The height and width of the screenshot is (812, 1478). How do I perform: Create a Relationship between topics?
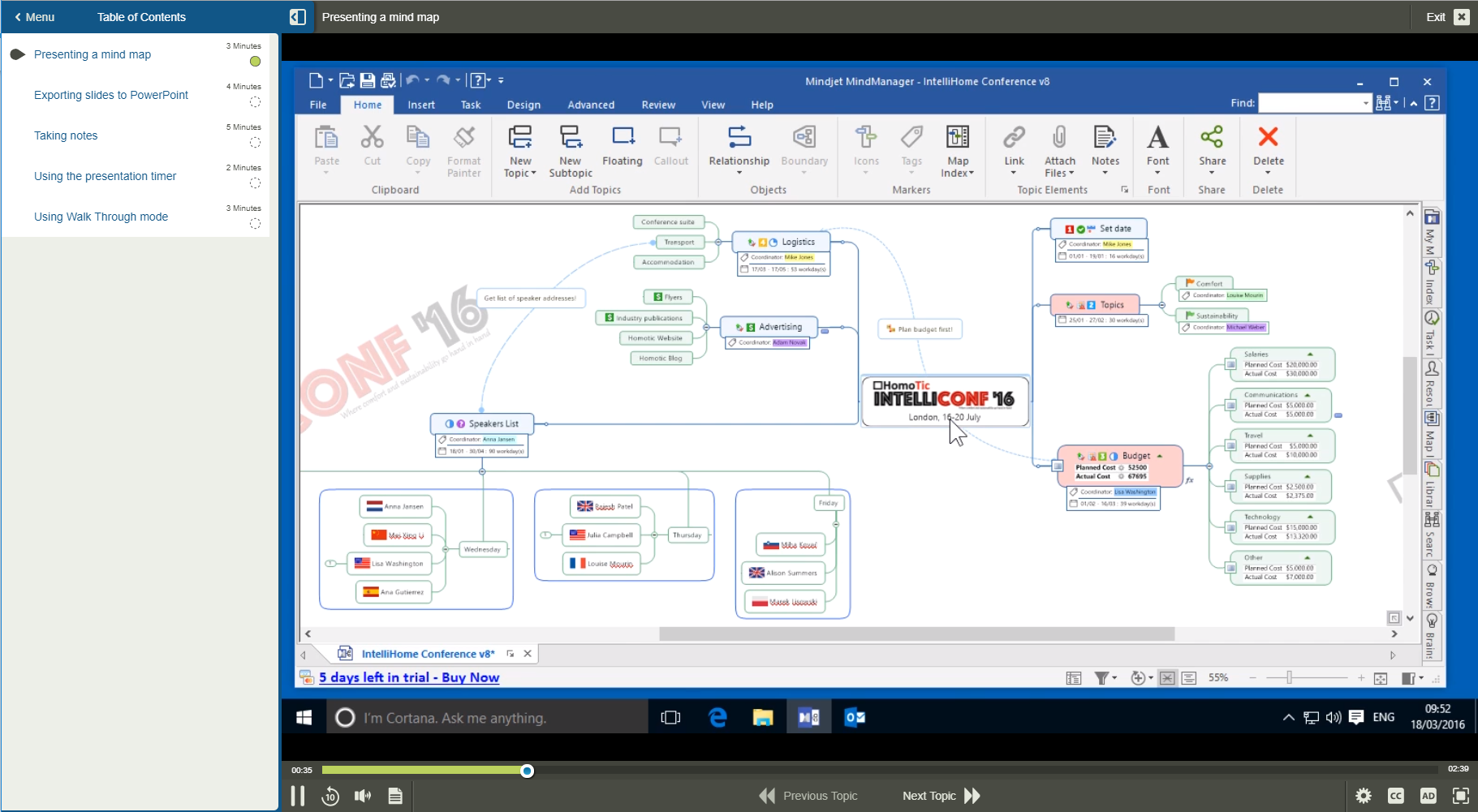[738, 146]
